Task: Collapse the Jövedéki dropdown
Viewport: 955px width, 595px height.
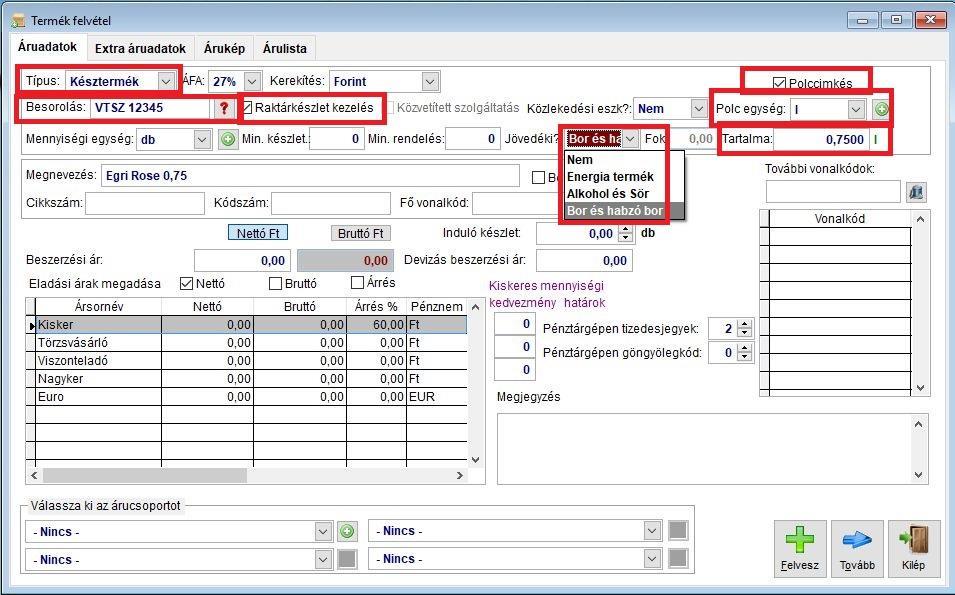Action: [x=630, y=139]
